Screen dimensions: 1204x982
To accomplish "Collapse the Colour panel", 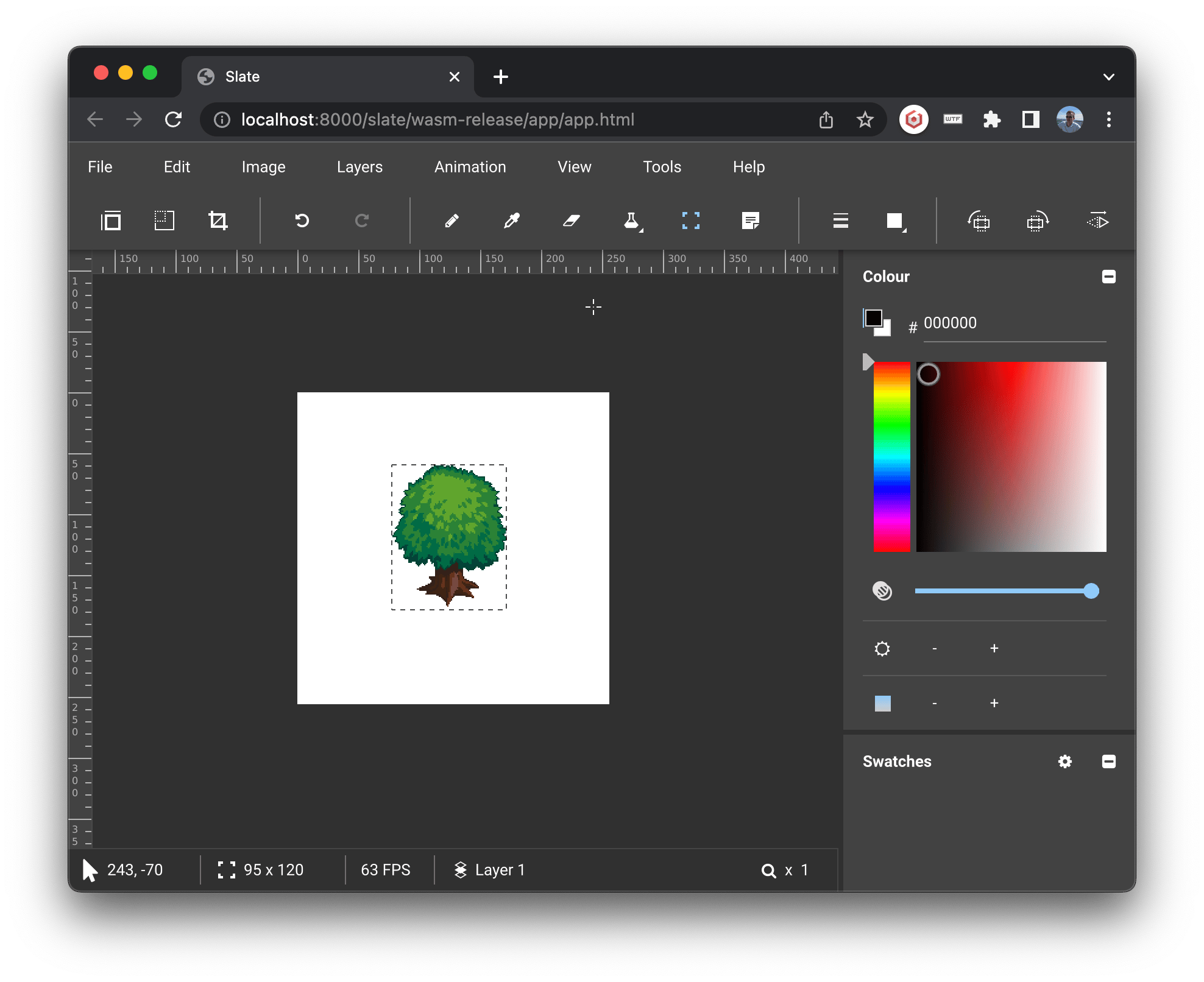I will coord(1109,277).
